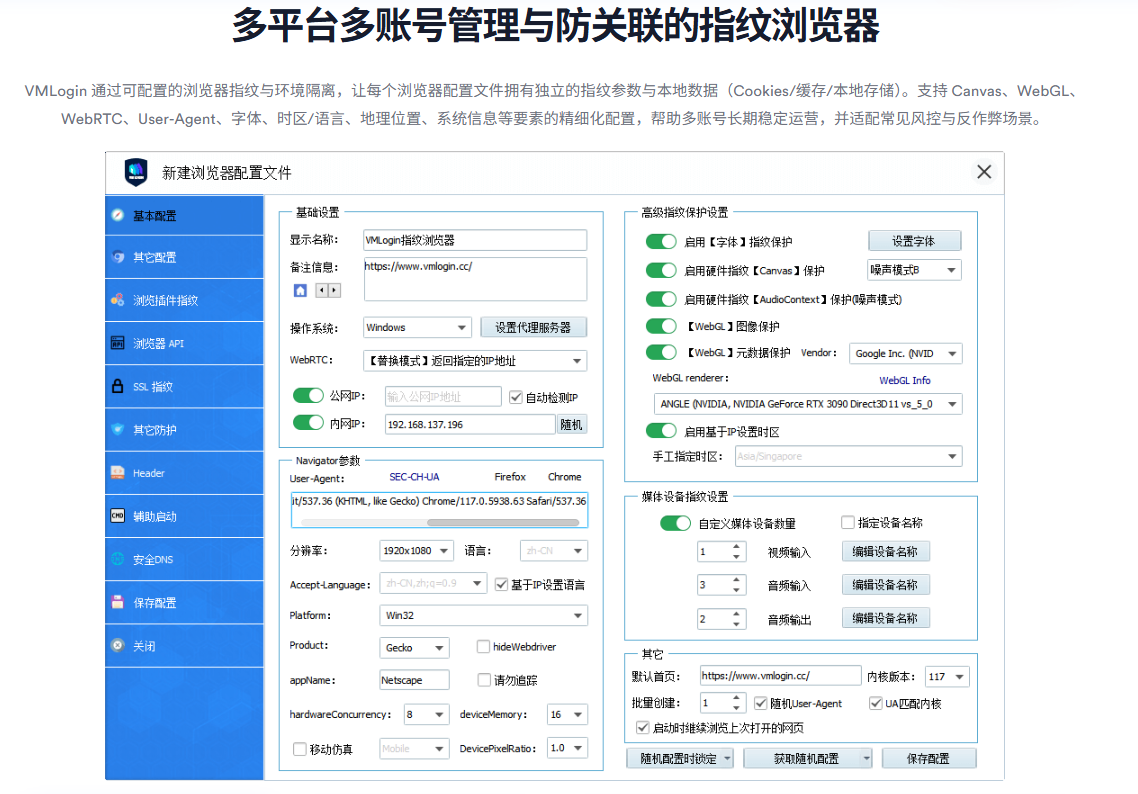Open 浏览插件指纹 tab
The height and width of the screenshot is (794, 1138).
pos(184,300)
